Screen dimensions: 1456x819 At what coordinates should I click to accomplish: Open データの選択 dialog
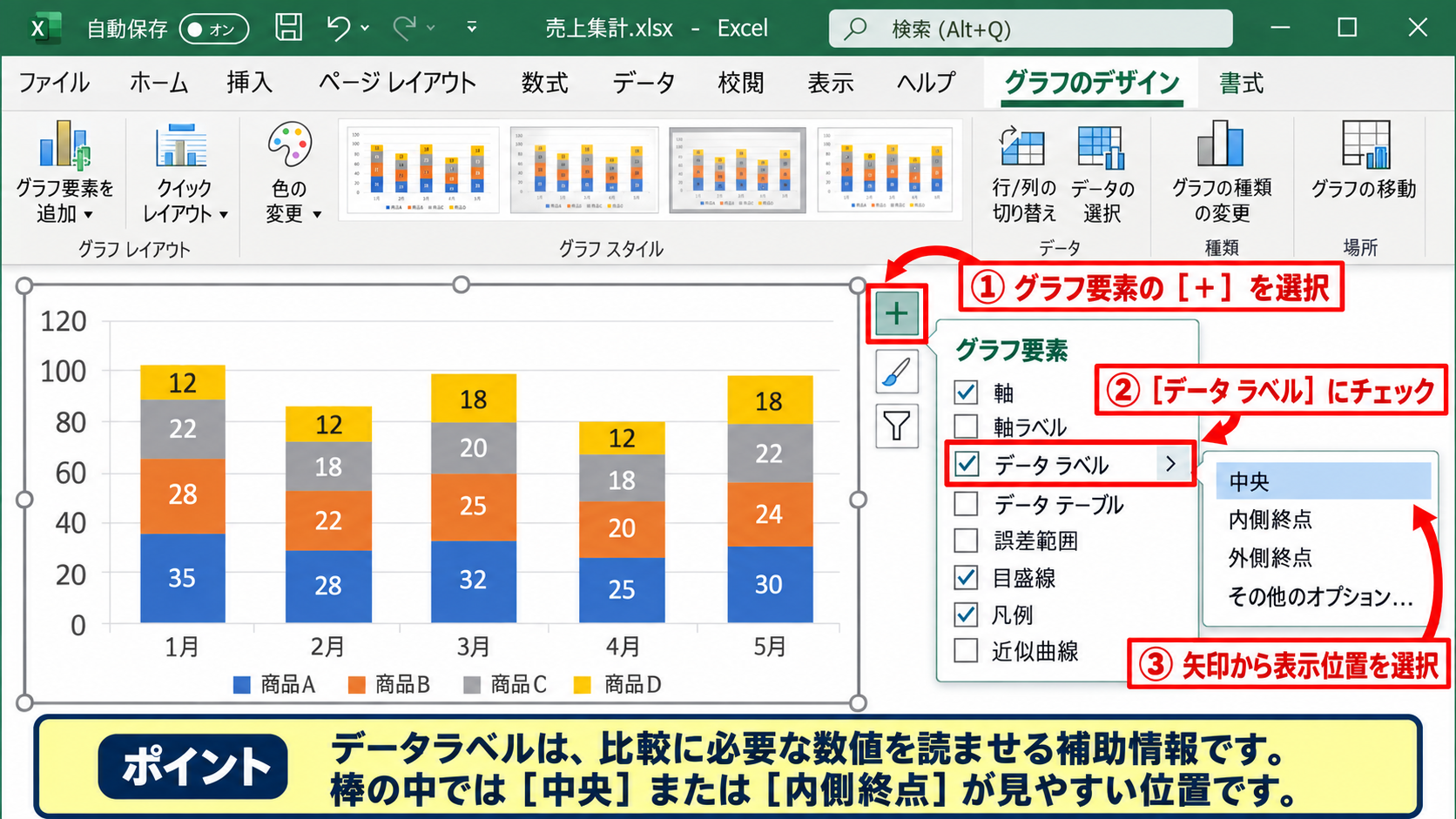pyautogui.click(x=1102, y=174)
